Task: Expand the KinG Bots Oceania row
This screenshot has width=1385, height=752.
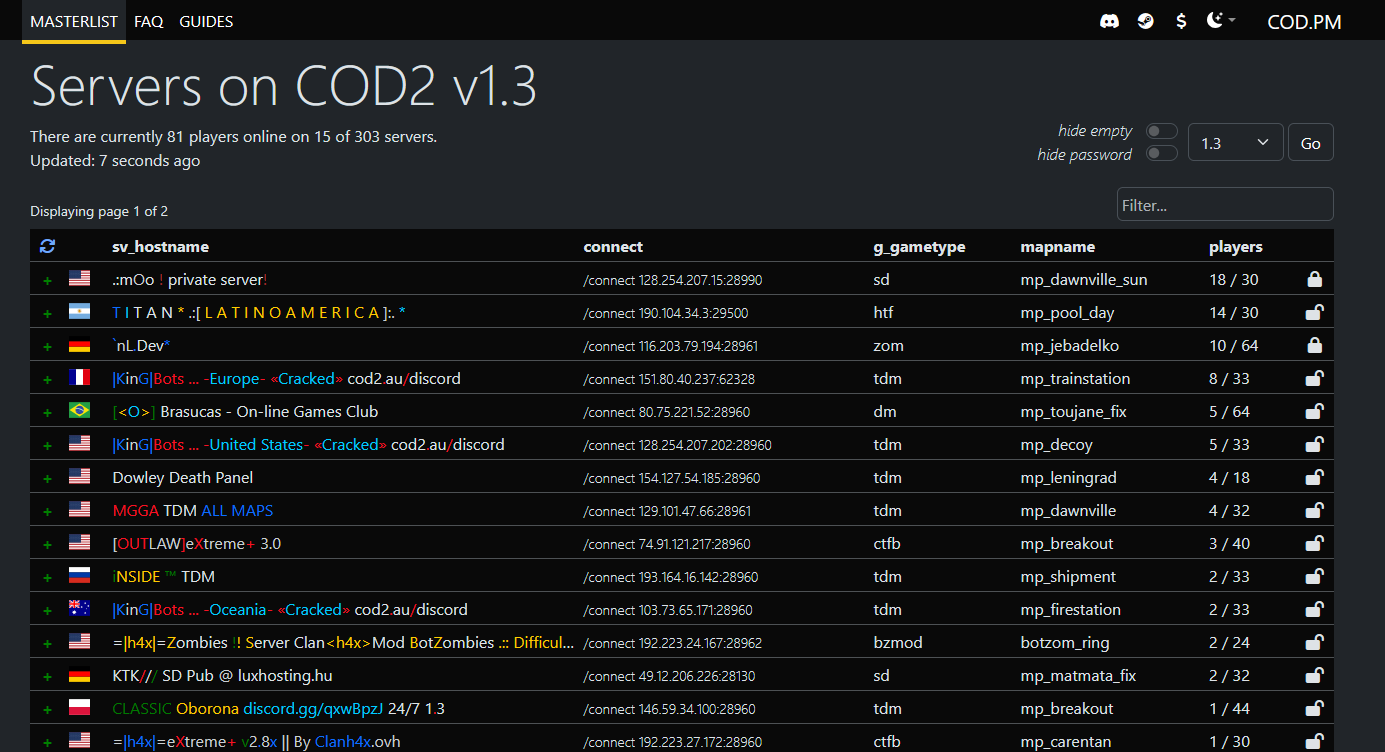Action: coord(47,611)
